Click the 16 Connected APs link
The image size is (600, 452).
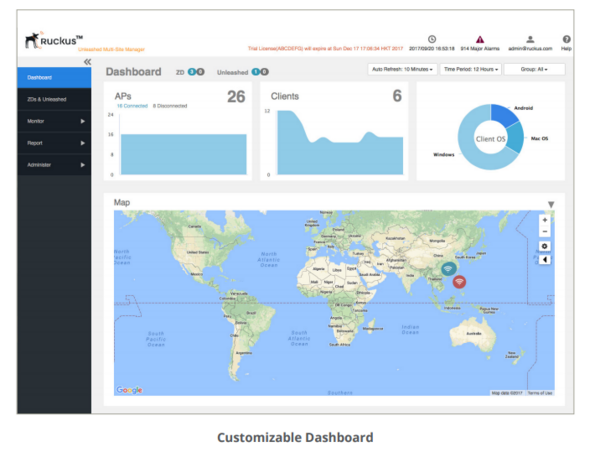pos(132,106)
